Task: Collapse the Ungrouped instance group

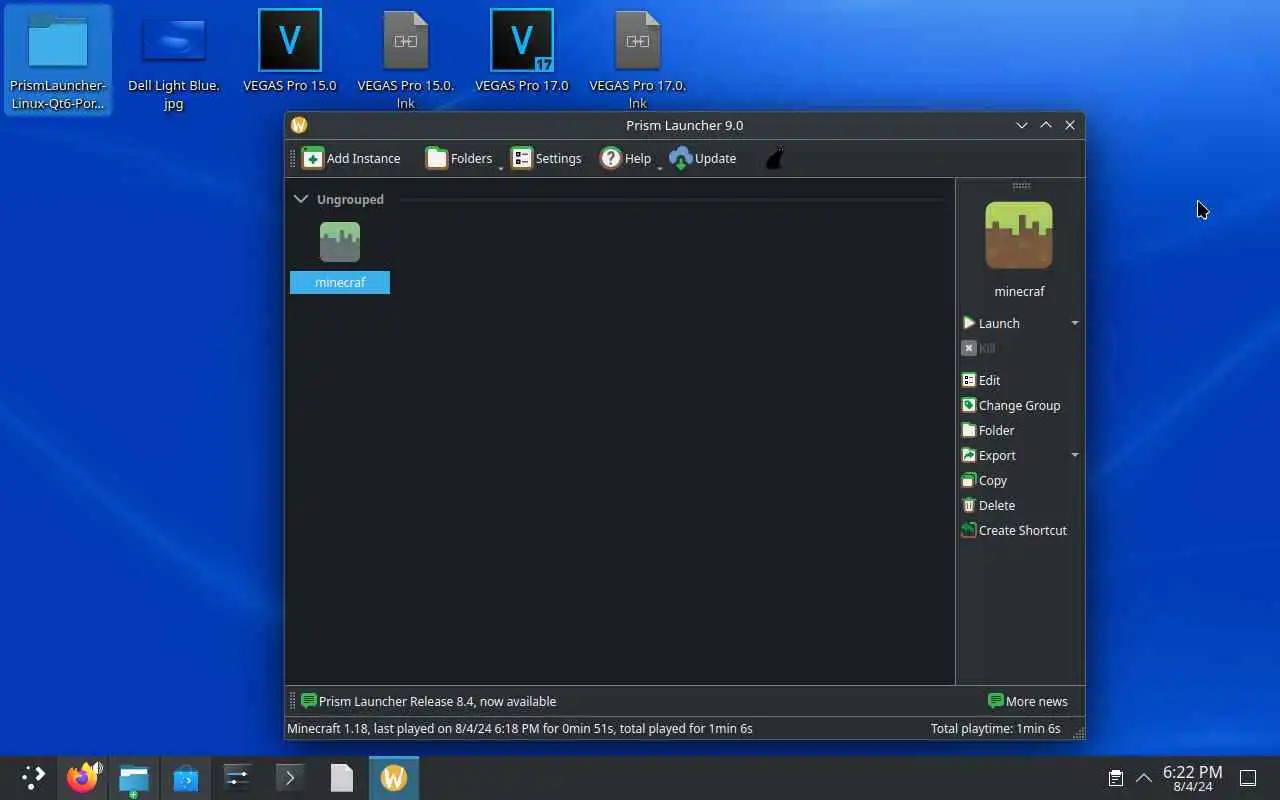Action: [x=301, y=199]
